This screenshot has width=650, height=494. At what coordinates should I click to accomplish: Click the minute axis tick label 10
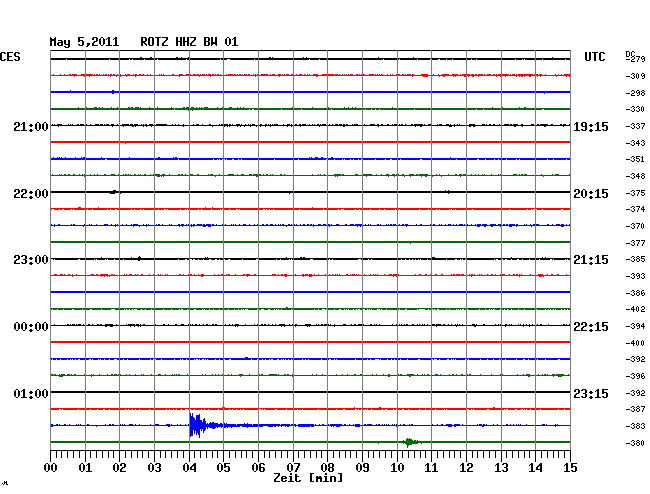click(397, 468)
